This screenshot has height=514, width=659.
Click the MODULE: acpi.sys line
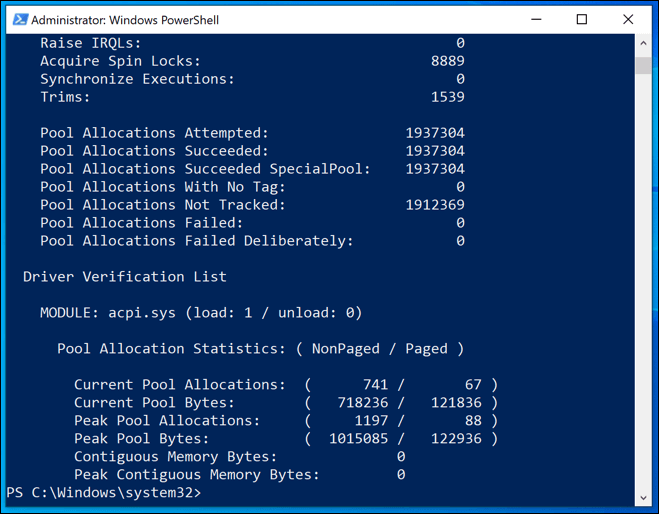[x=201, y=313]
